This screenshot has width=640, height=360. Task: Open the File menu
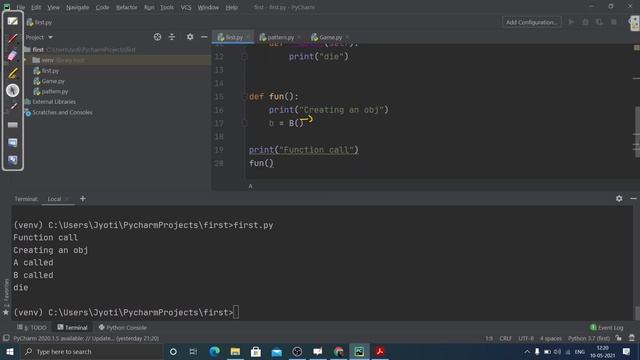[x=21, y=7]
